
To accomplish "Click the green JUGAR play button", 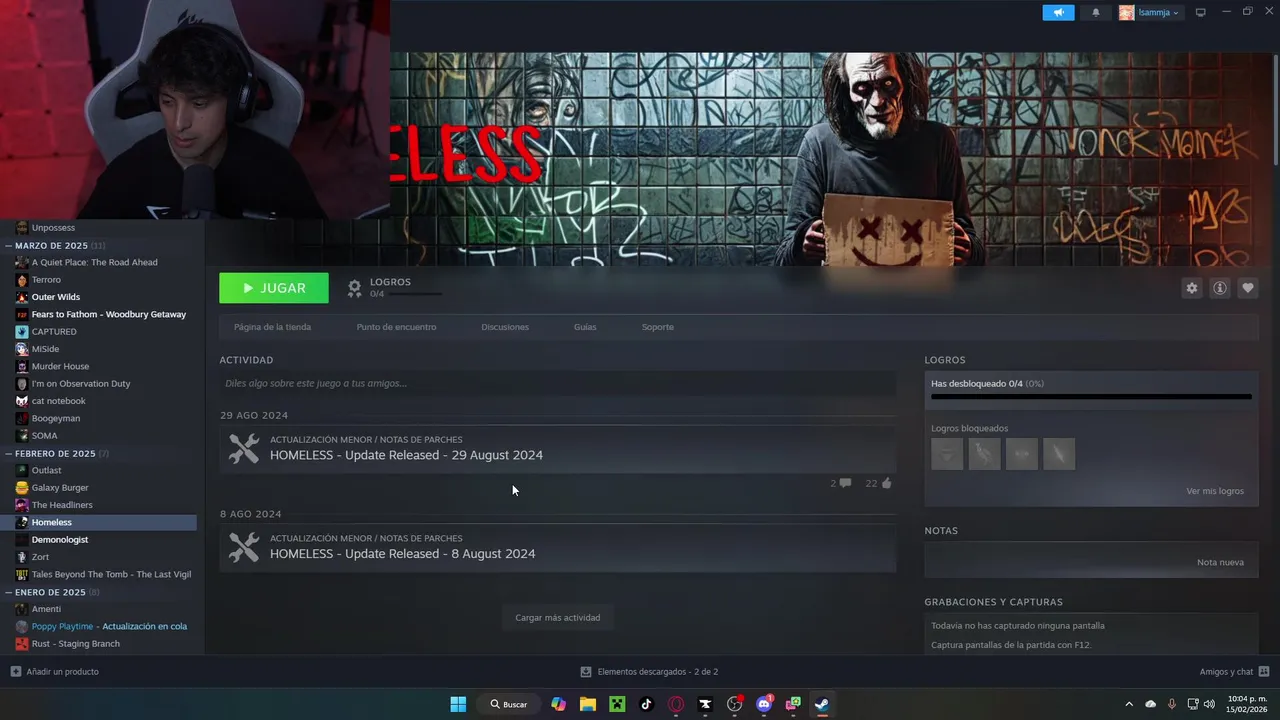I will coord(274,288).
